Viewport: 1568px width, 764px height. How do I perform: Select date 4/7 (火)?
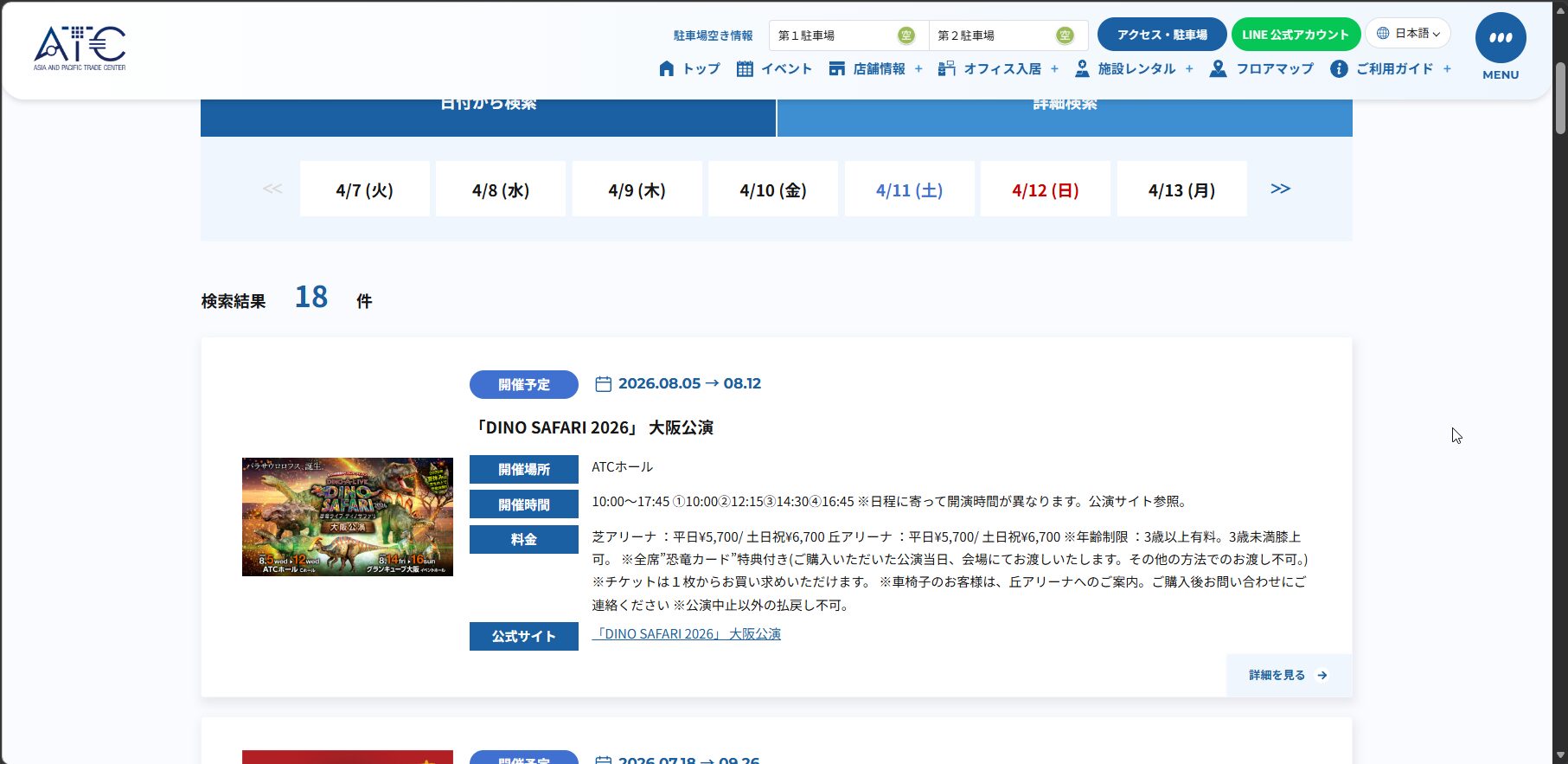point(364,189)
